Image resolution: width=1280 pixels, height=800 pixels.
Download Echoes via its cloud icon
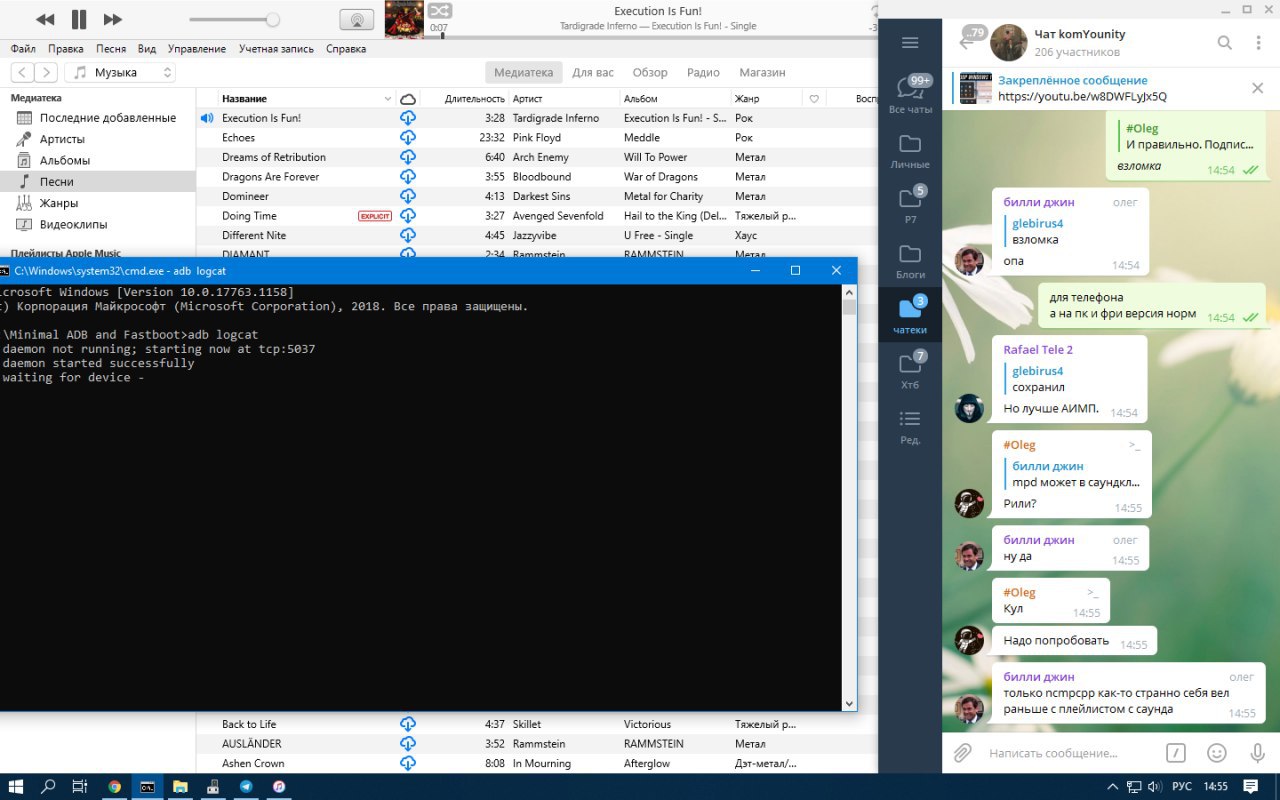tap(408, 138)
